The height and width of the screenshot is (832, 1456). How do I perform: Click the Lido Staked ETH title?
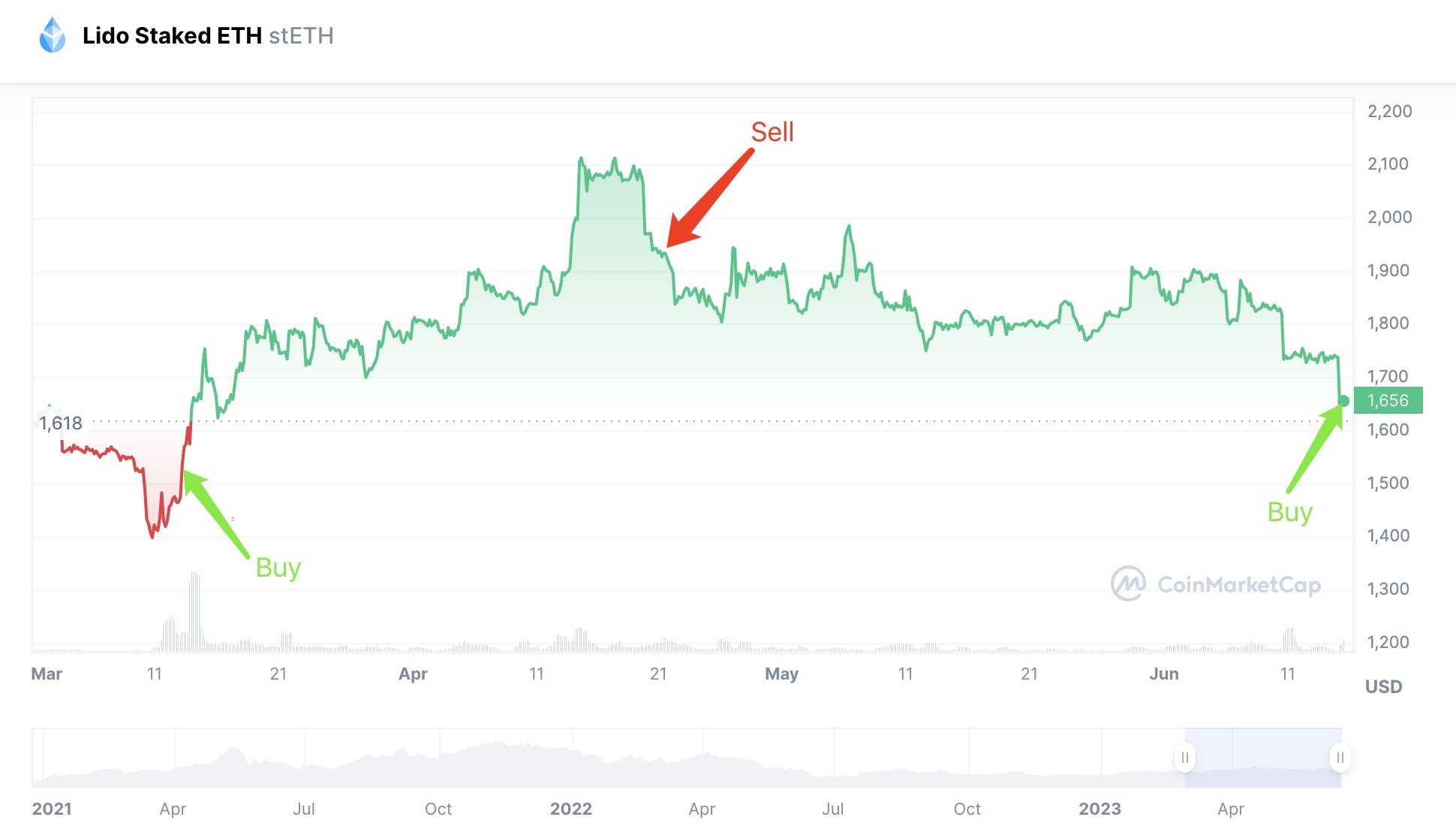click(172, 35)
